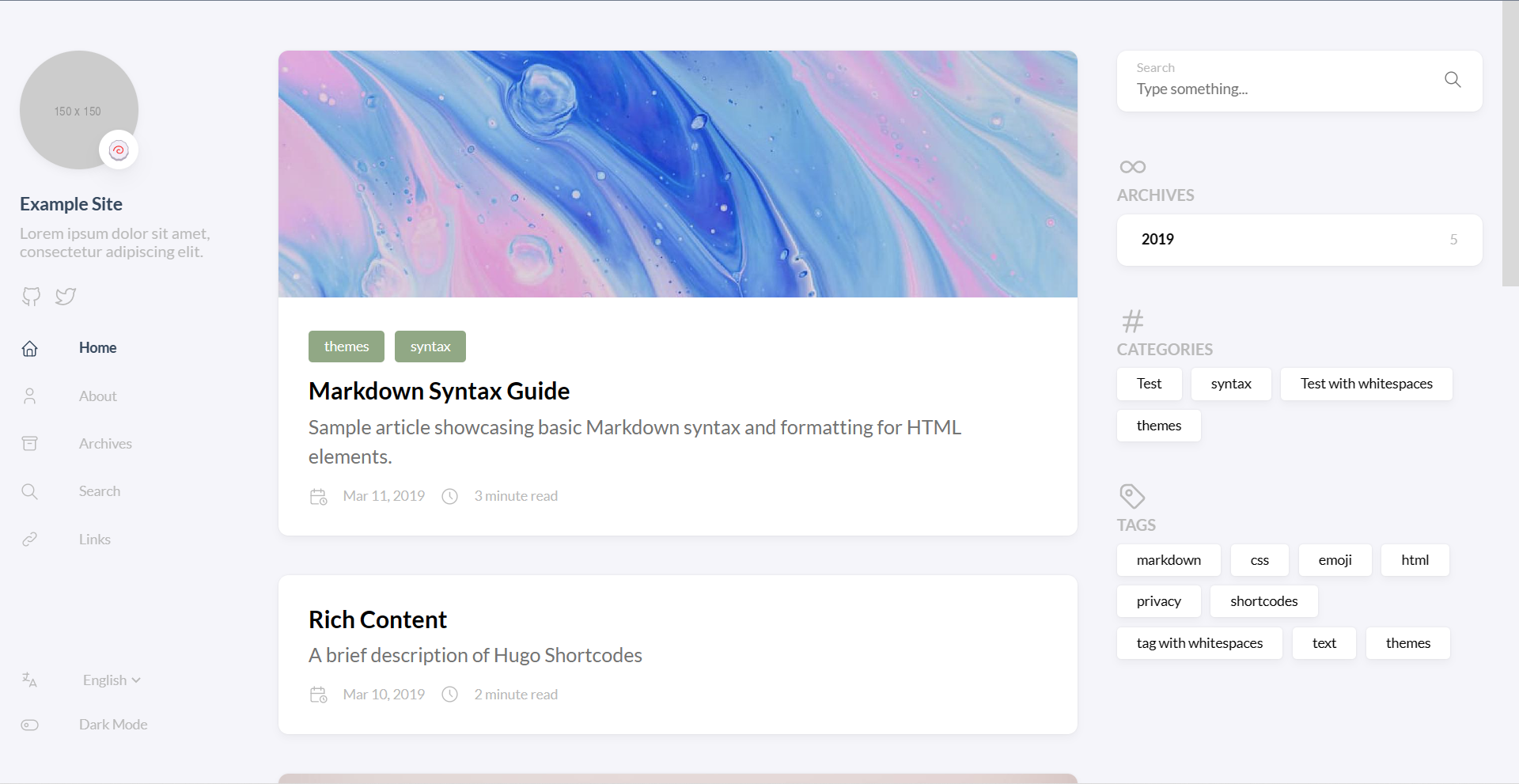Open the English language dropdown

(112, 680)
